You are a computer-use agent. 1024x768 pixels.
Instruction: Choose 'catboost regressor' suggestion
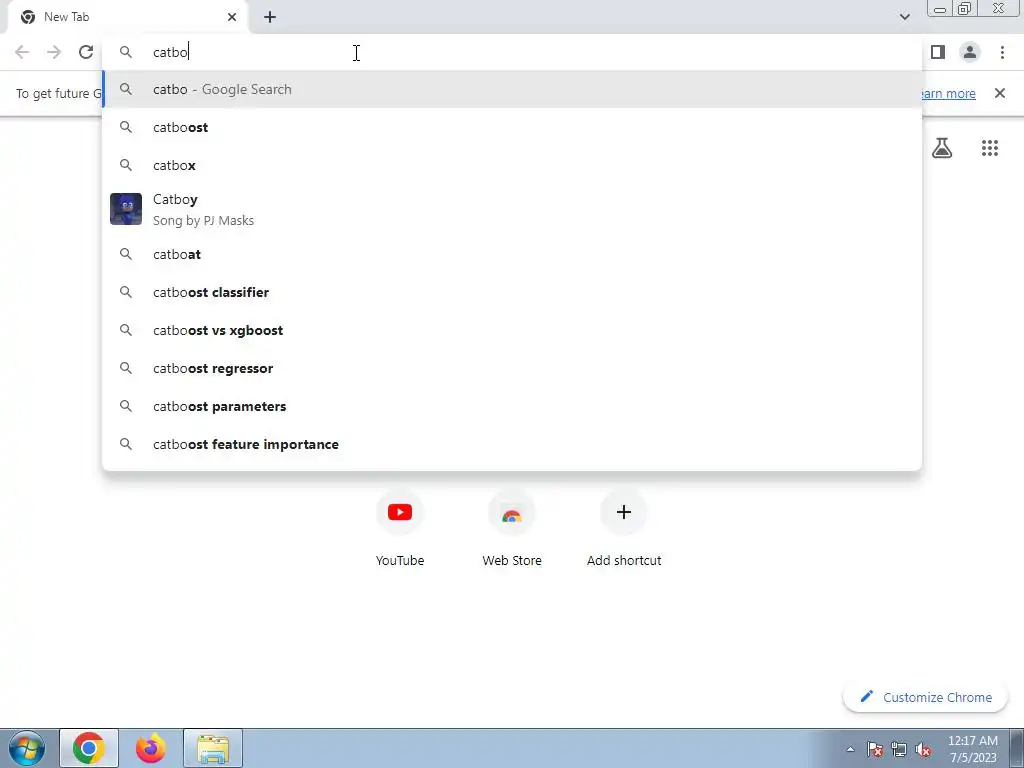click(512, 368)
